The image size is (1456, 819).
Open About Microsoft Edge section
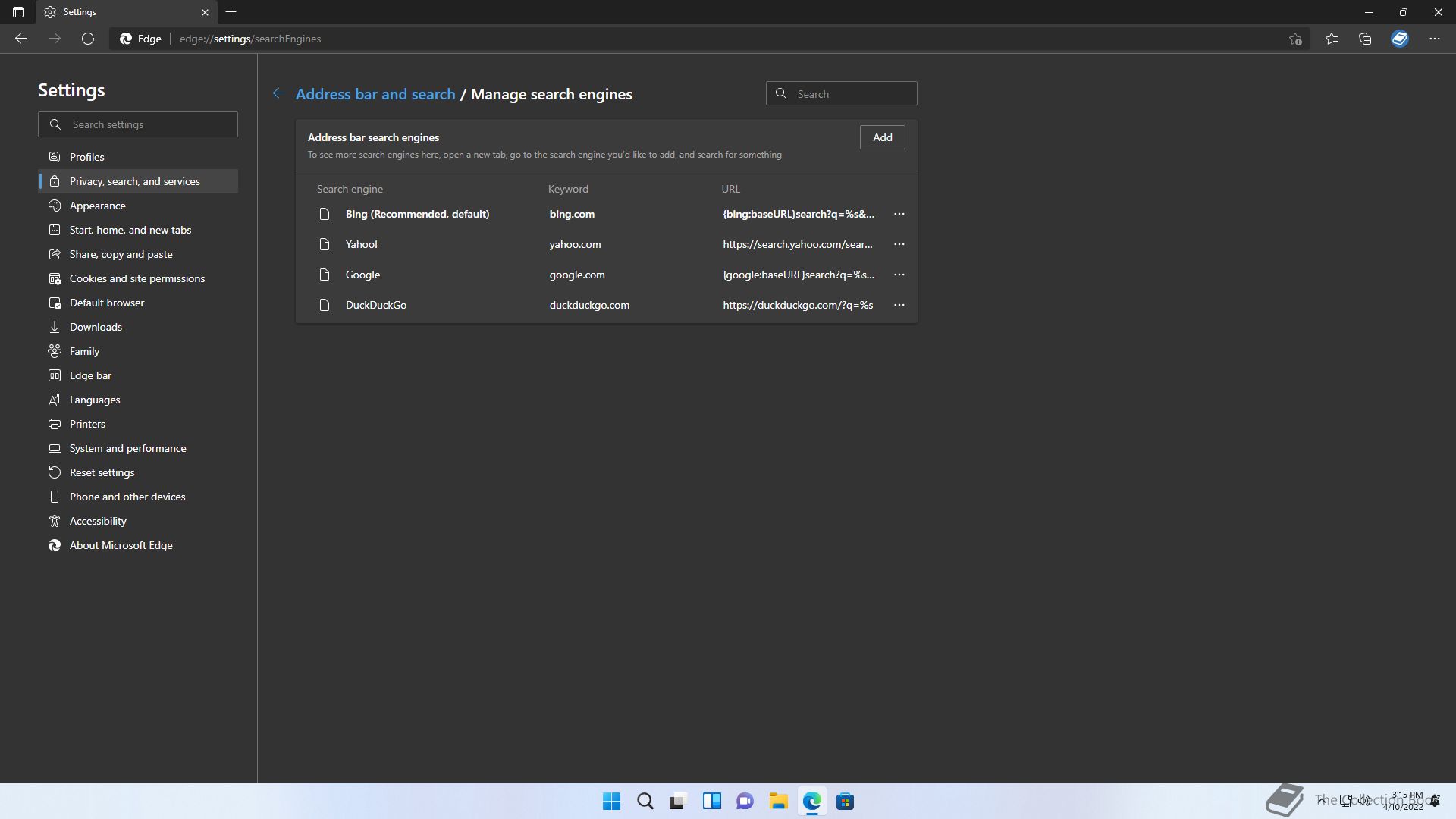point(138,545)
